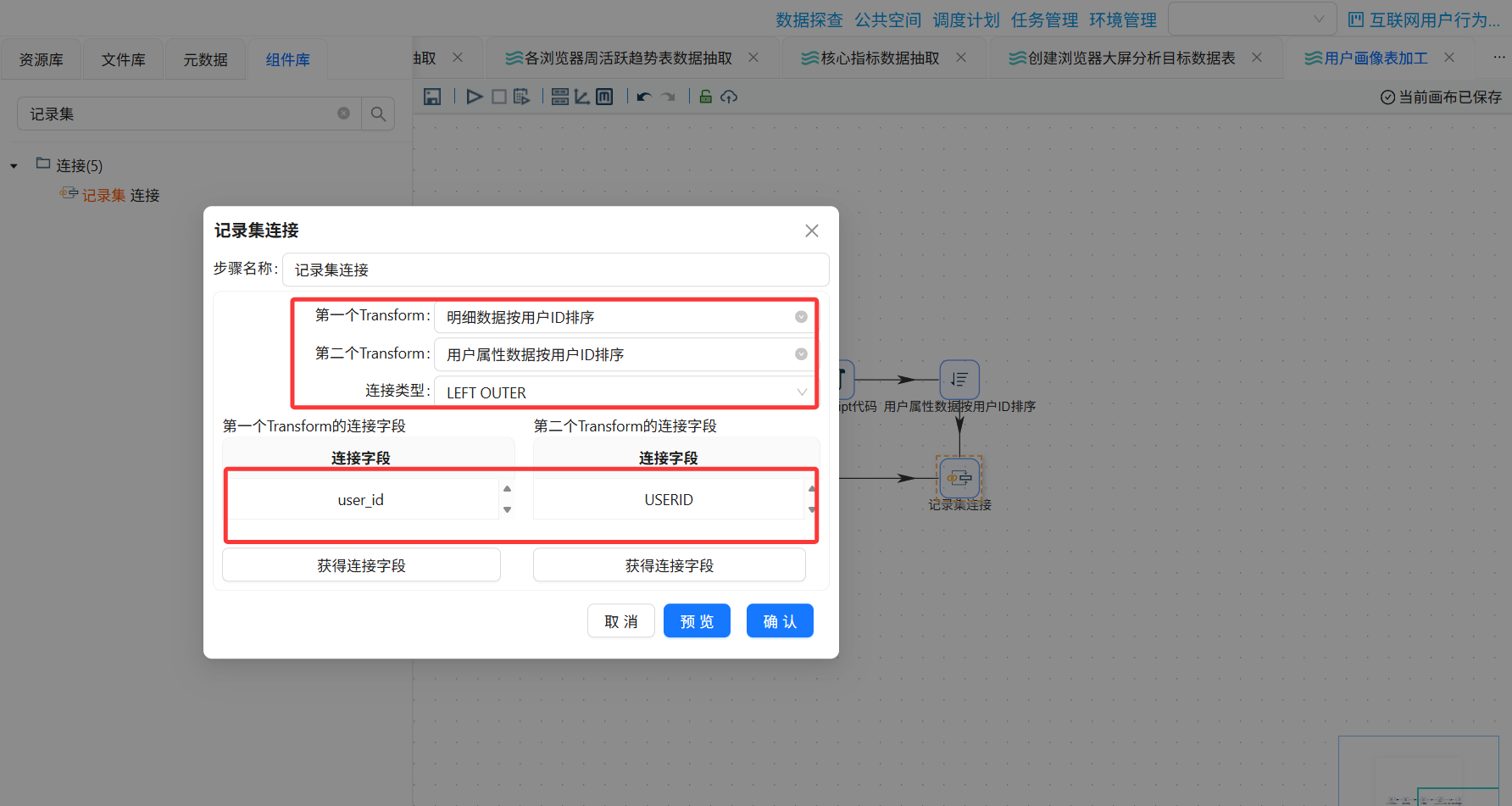1512x806 pixels.
Task: Clear the 第二个Transform selection
Action: 801,354
